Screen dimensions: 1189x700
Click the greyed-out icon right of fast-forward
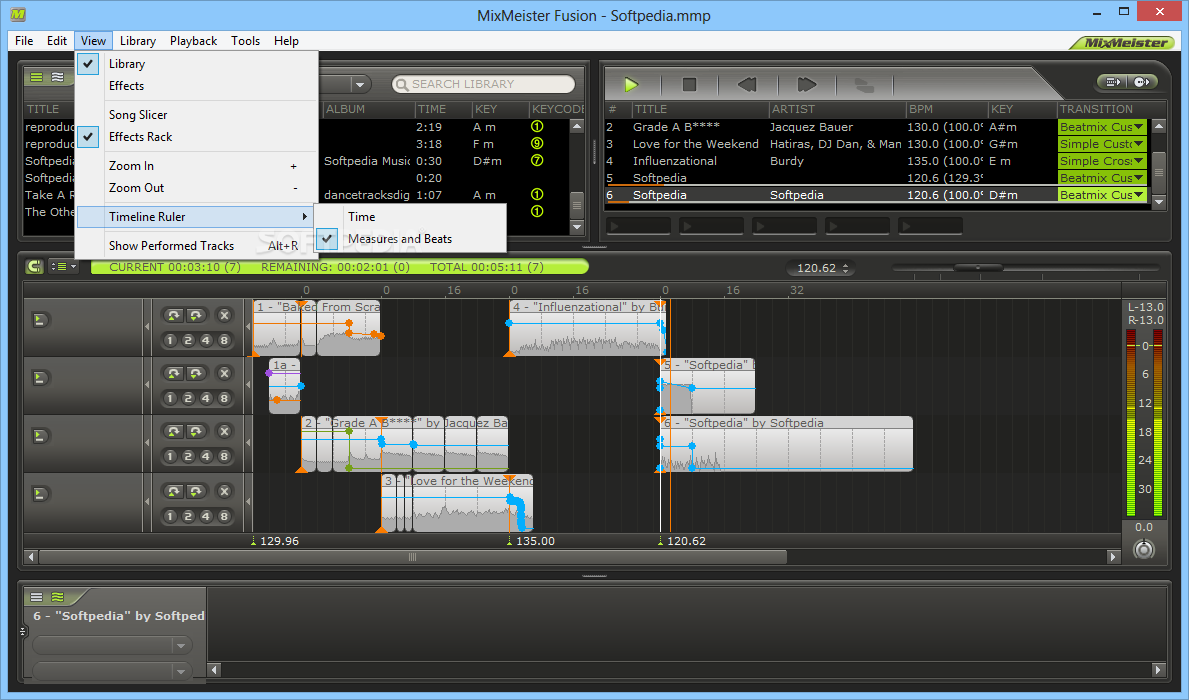pos(864,84)
